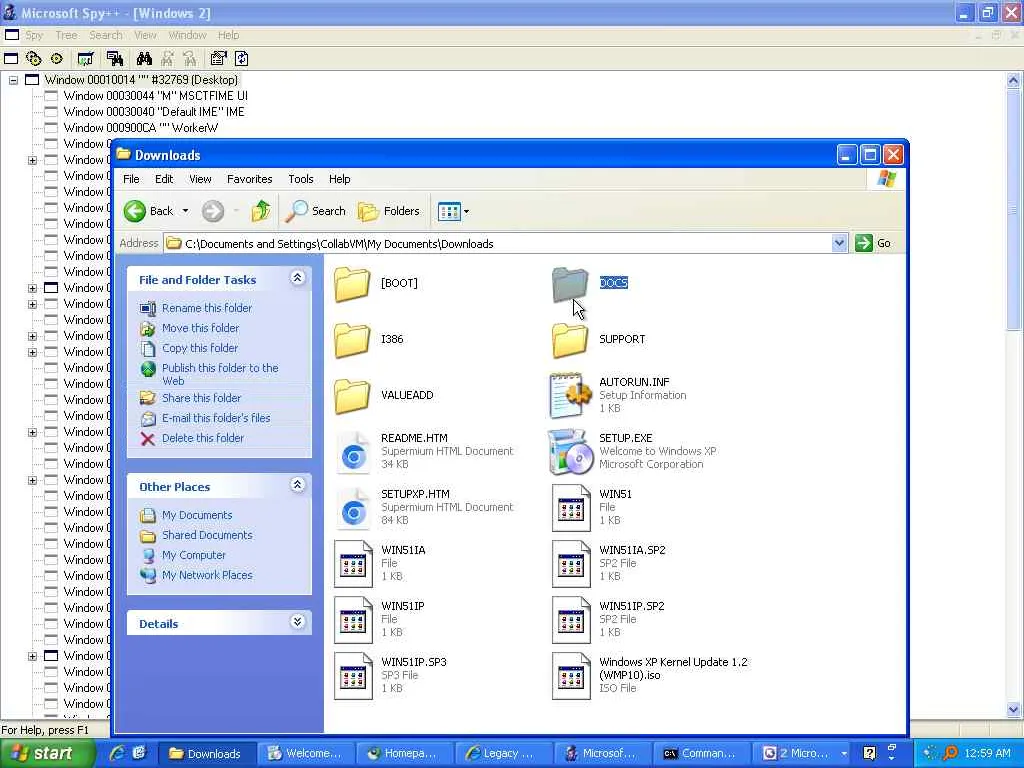Viewport: 1024px width, 768px height.
Task: Click 'Rename this folder' task link
Action: coord(206,308)
